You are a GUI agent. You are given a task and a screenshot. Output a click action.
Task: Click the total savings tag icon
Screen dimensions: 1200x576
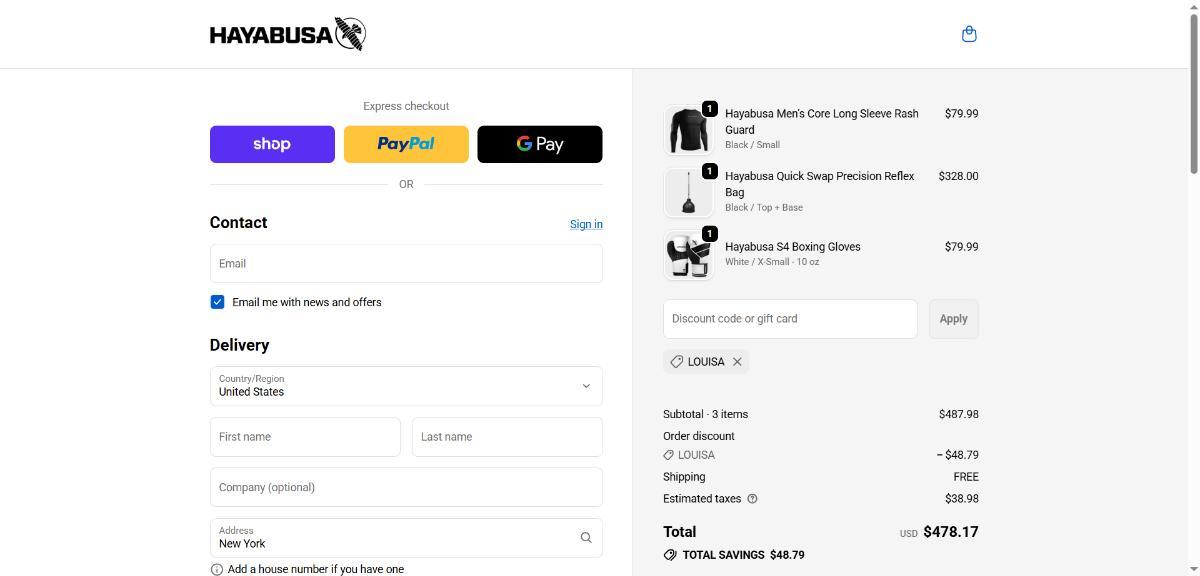click(670, 555)
